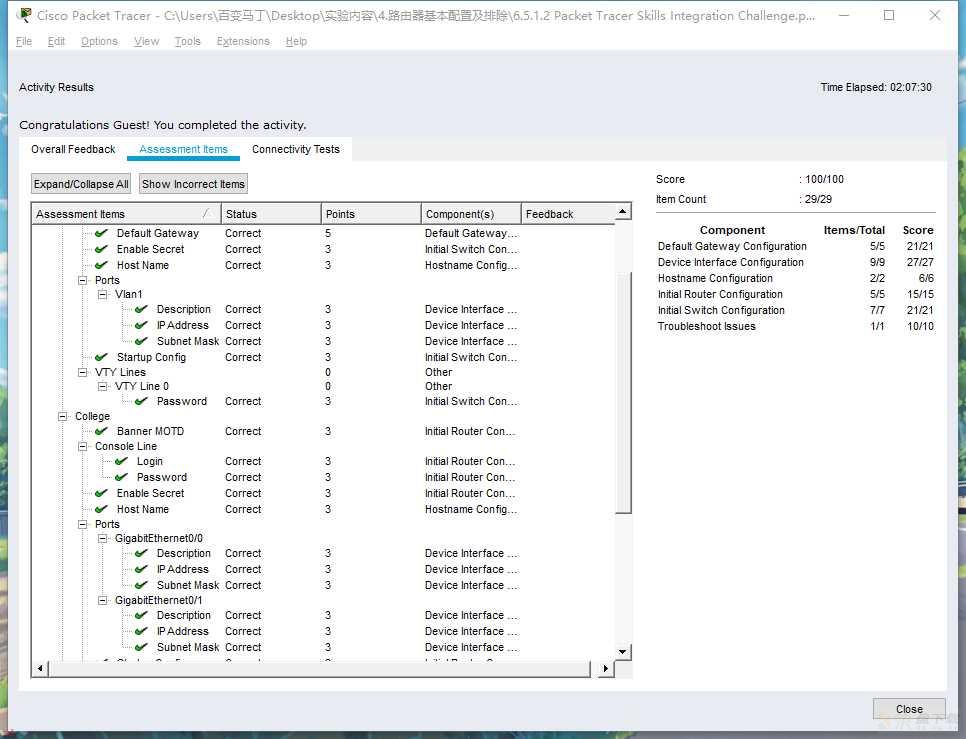Image resolution: width=966 pixels, height=739 pixels.
Task: Click the Expand/Collapse All button
Action: point(81,184)
